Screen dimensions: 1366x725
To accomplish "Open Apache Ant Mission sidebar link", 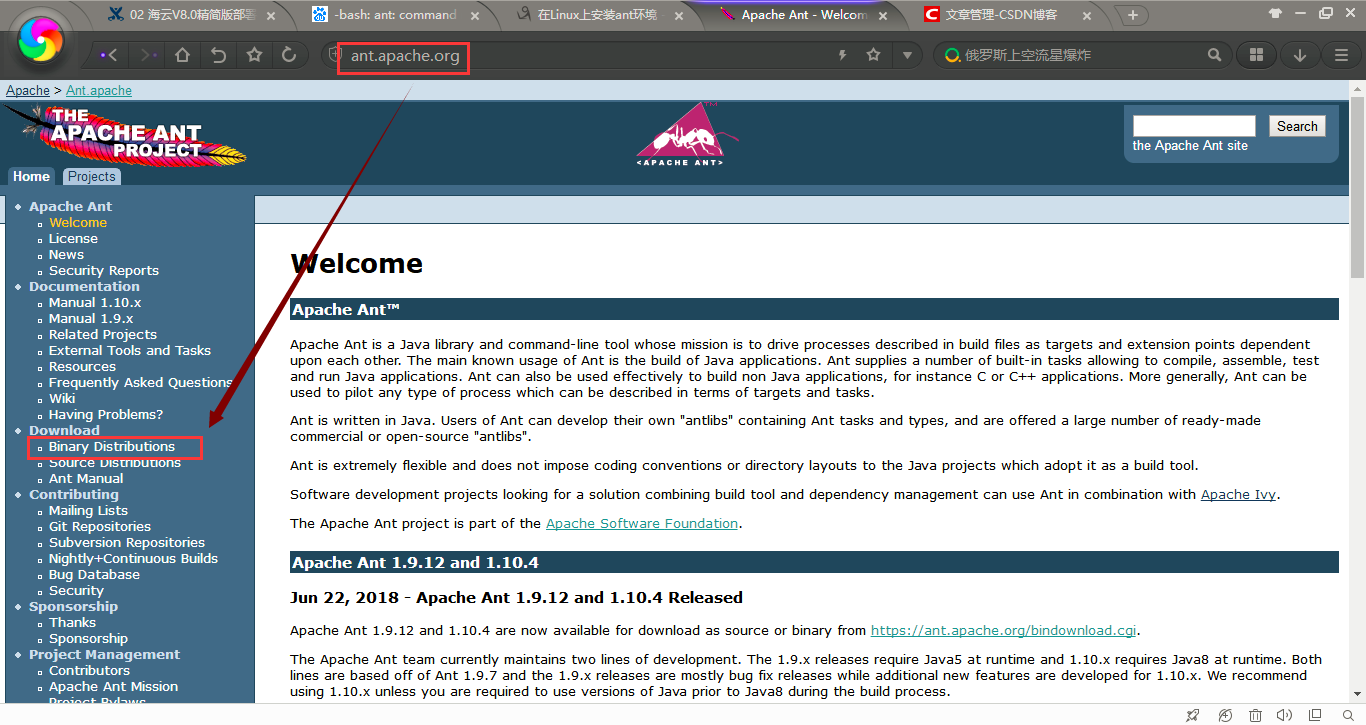I will coord(113,687).
